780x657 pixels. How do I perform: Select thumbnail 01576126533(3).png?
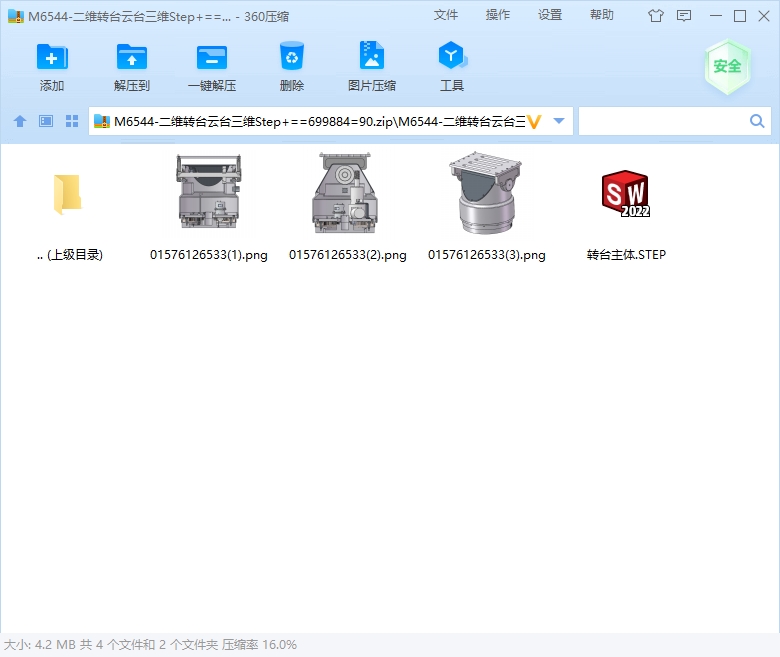pyautogui.click(x=486, y=193)
